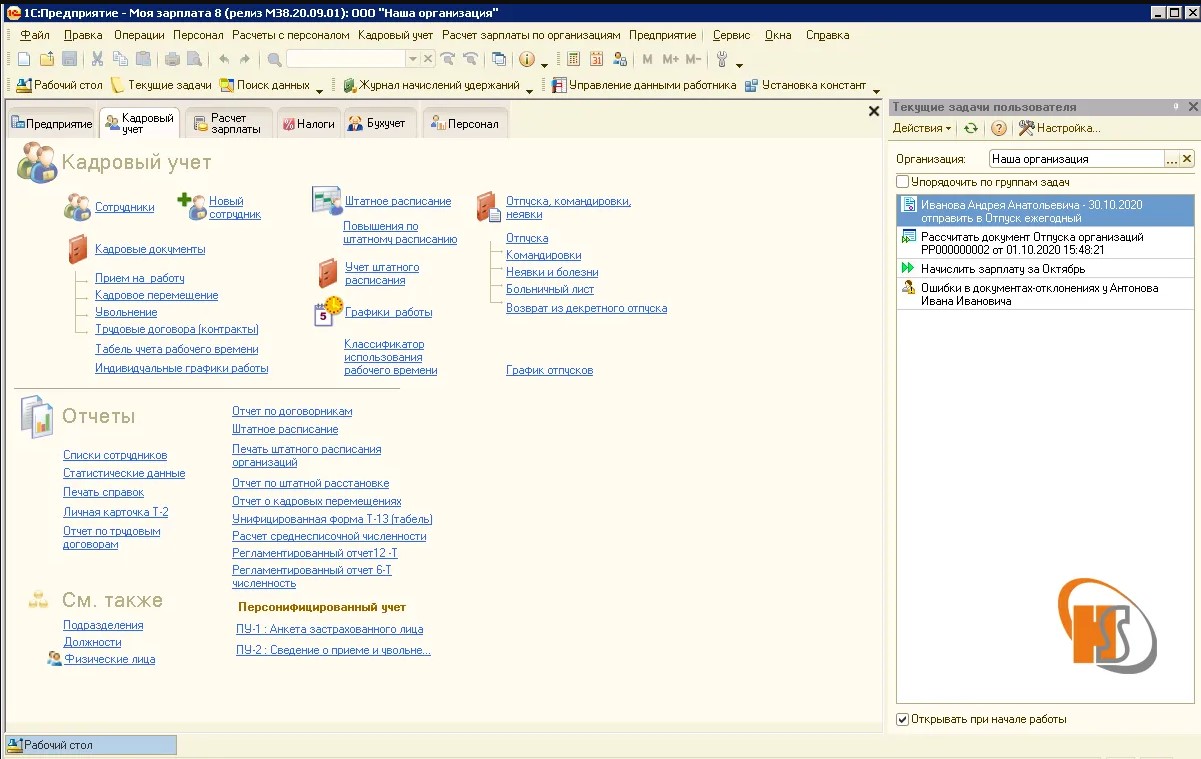Open the Файл menu
The width and height of the screenshot is (1201, 759).
click(35, 35)
